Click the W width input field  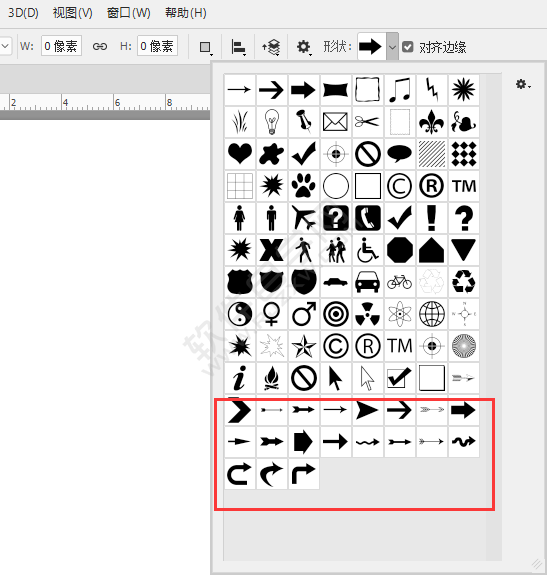pyautogui.click(x=61, y=46)
